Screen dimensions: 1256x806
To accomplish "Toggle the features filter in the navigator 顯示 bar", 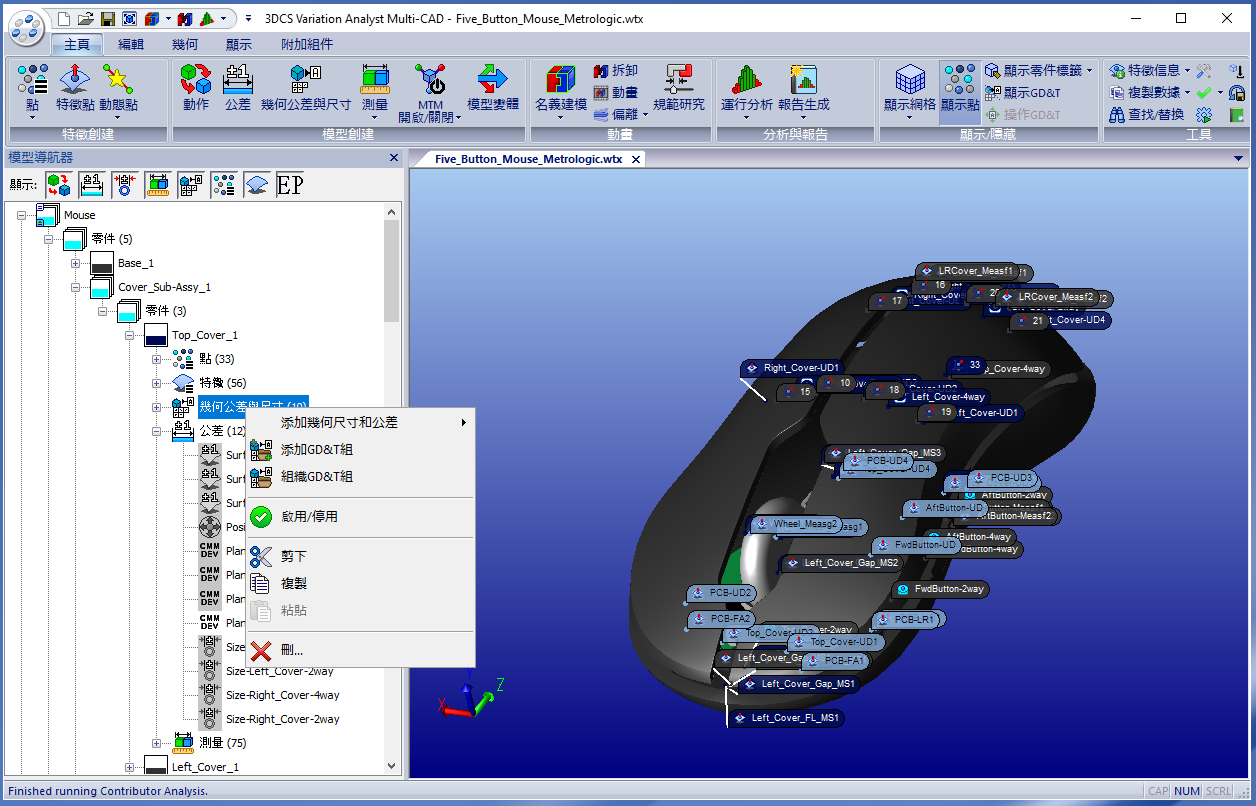I will click(x=257, y=185).
